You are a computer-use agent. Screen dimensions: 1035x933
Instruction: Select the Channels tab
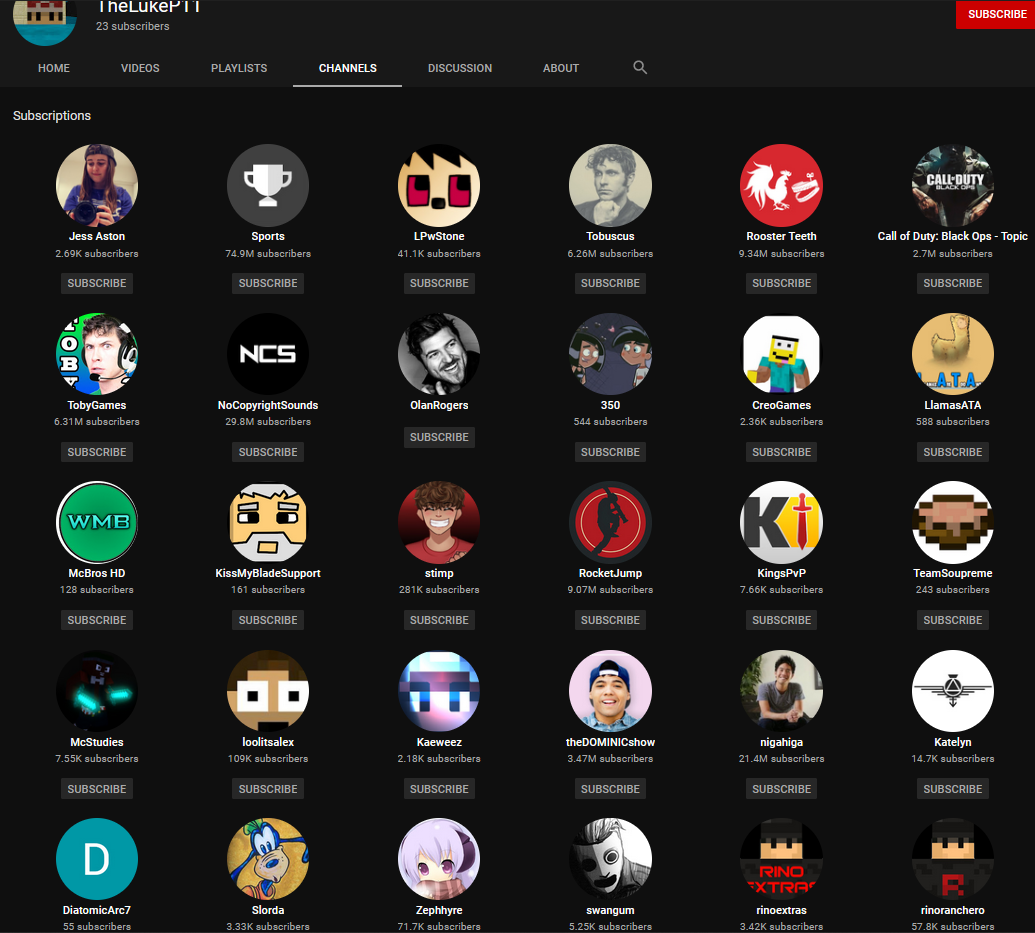348,68
